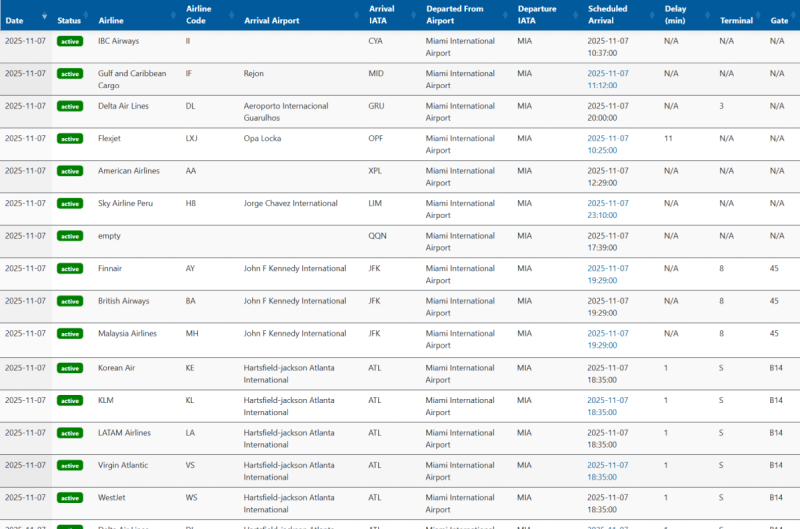Open Malaysia Airlines 19:29:00 arrival link

click(608, 339)
